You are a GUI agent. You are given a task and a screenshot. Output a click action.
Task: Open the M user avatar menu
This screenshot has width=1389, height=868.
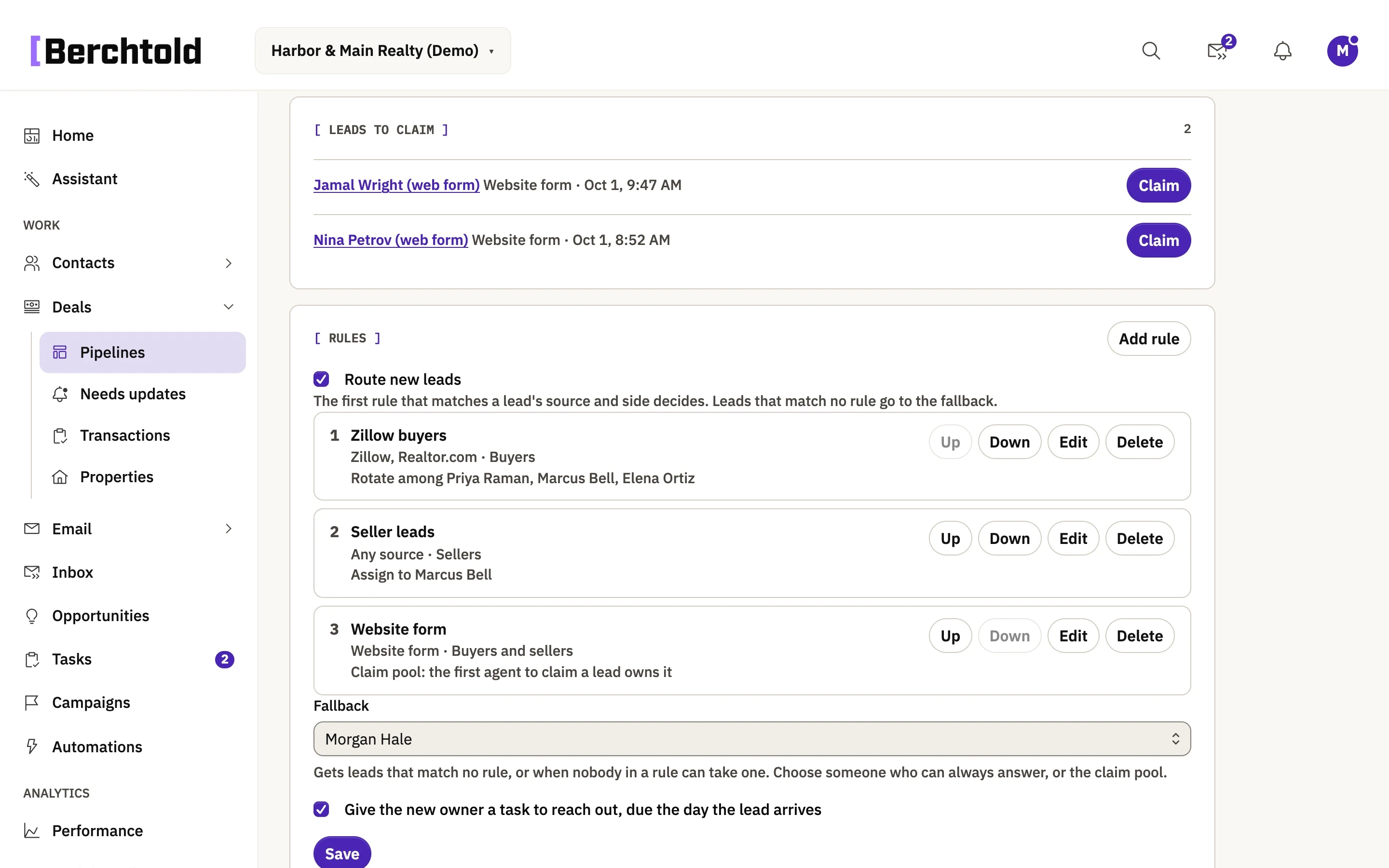[1342, 51]
